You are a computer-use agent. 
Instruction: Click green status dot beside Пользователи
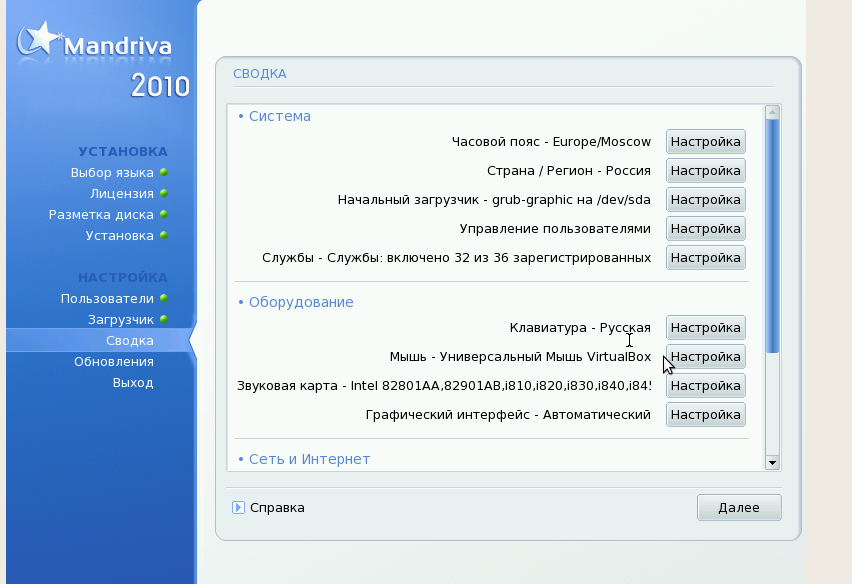point(164,298)
